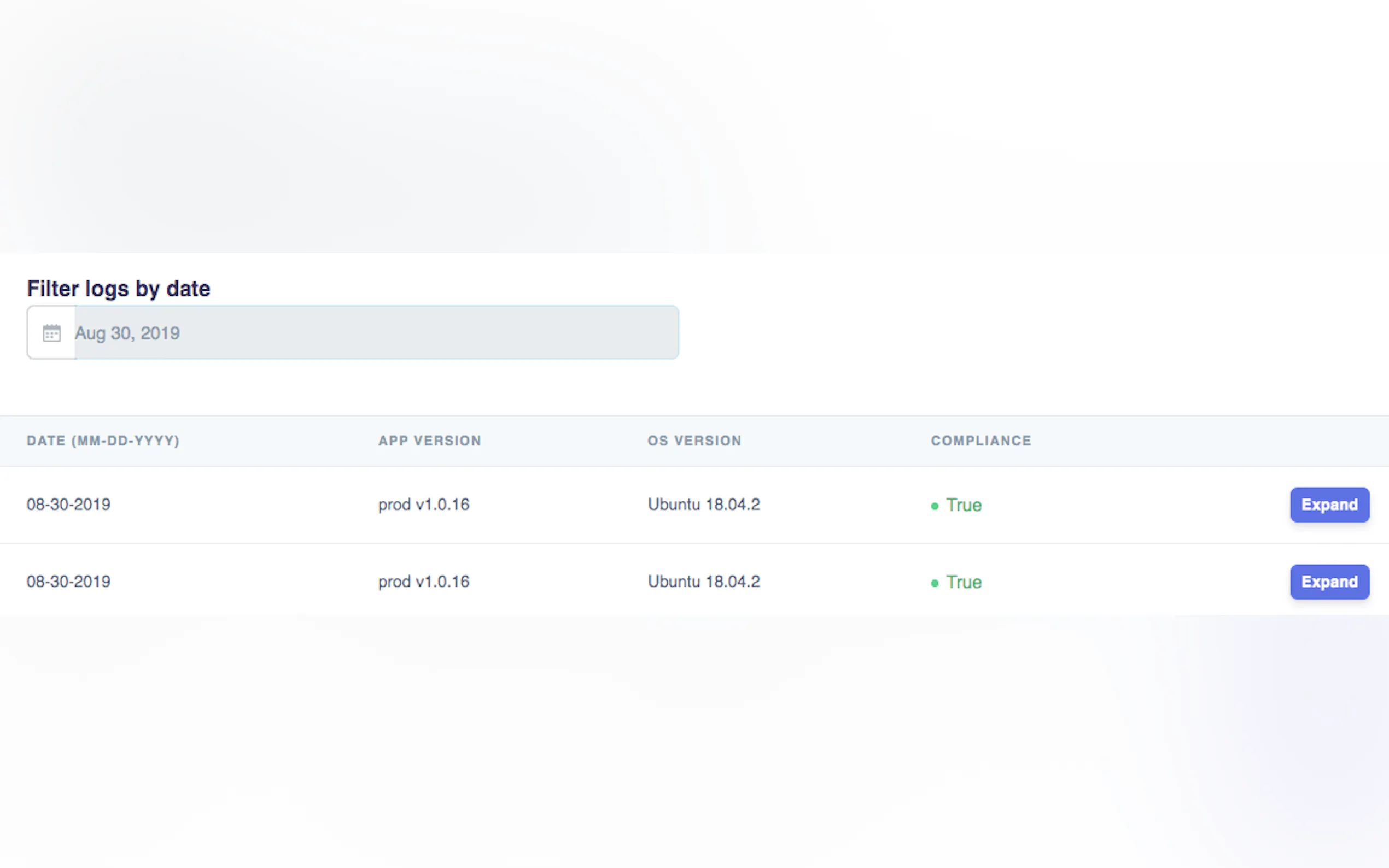Click the Date (MM-DD-YYYY) column header

[103, 441]
